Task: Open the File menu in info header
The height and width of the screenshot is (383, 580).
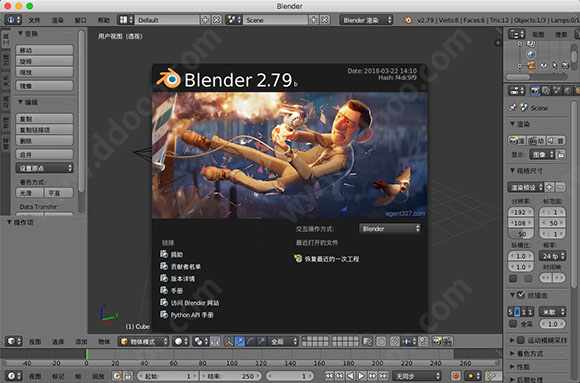Action: click(x=34, y=20)
